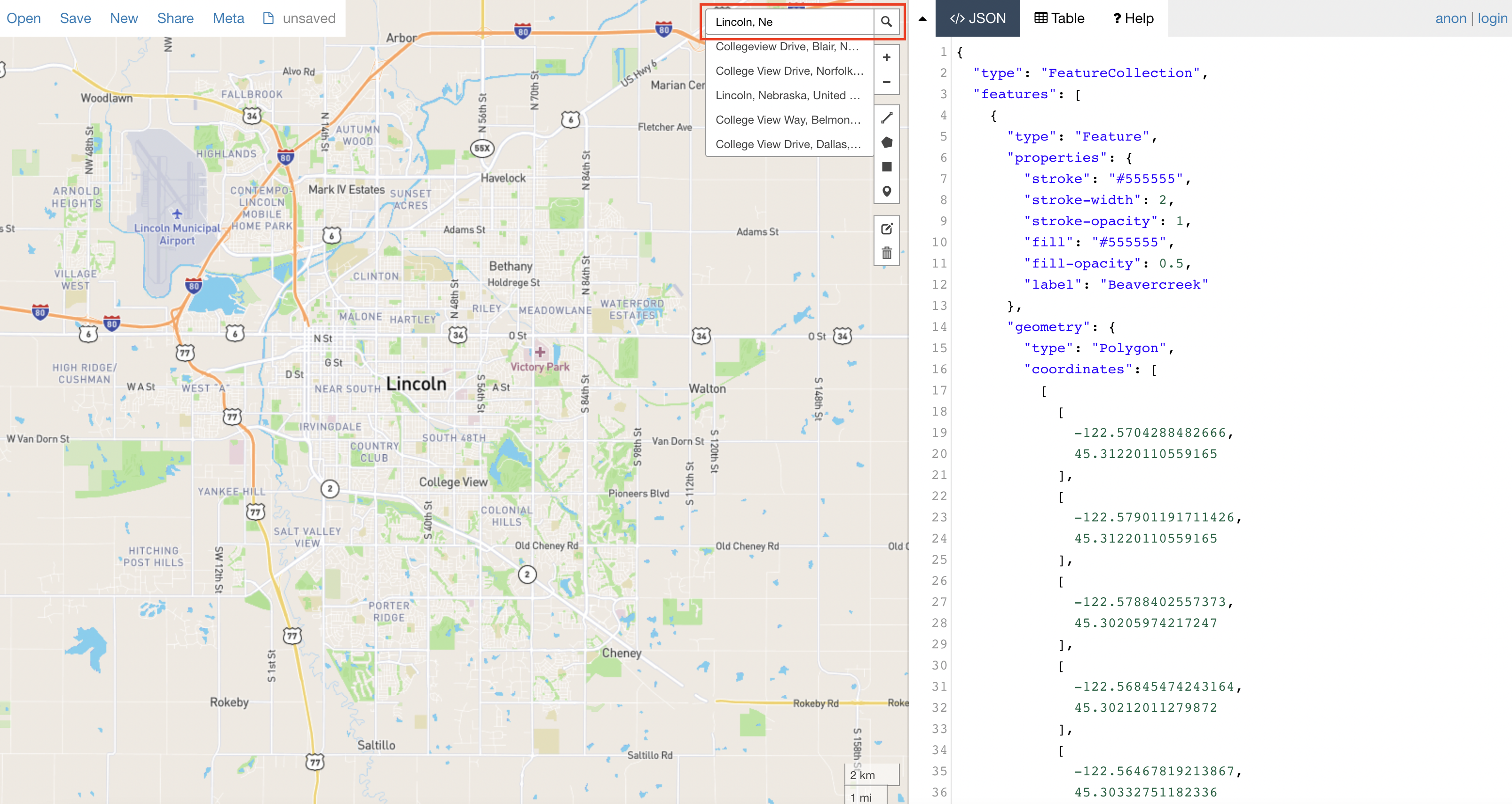
Task: Click line number 14 in the gutter
Action: coord(939,327)
